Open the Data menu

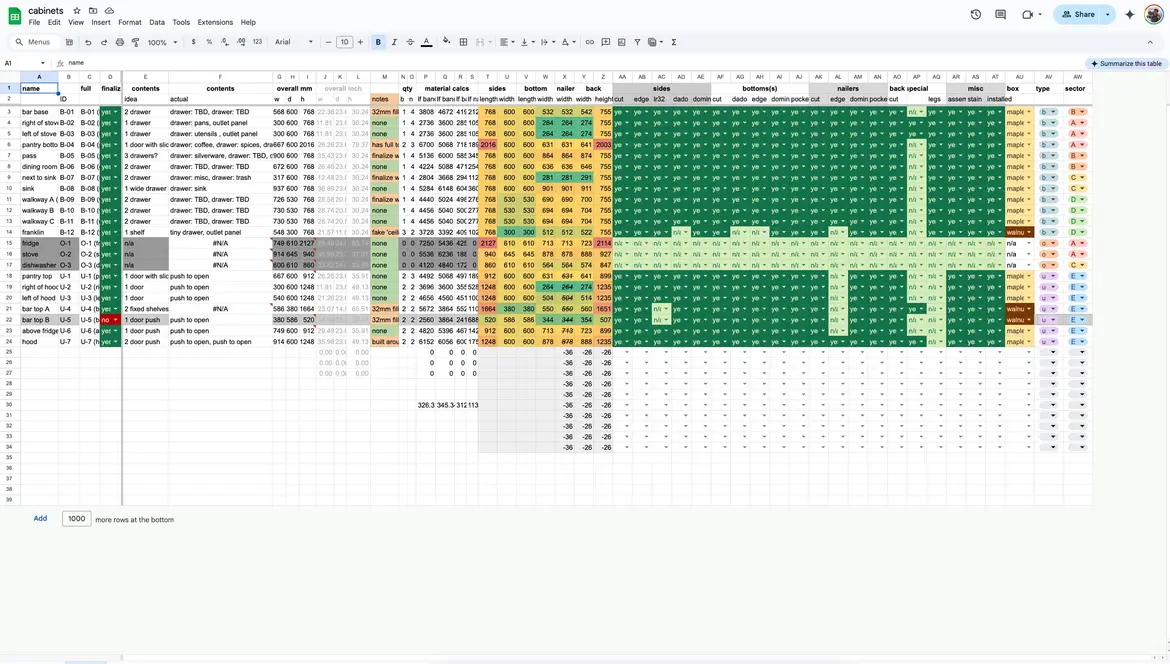click(x=157, y=22)
